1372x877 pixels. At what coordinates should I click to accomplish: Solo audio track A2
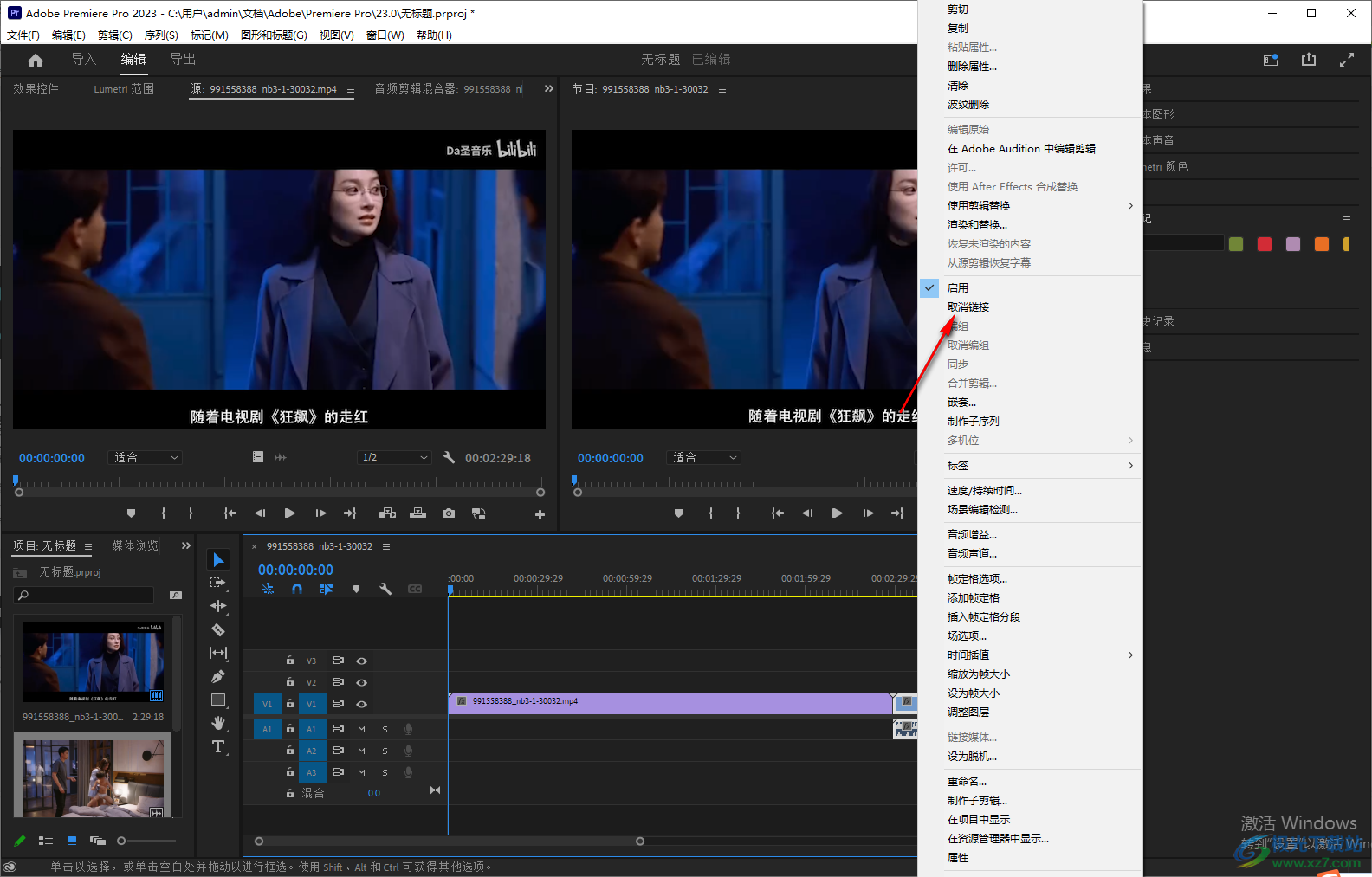[385, 751]
